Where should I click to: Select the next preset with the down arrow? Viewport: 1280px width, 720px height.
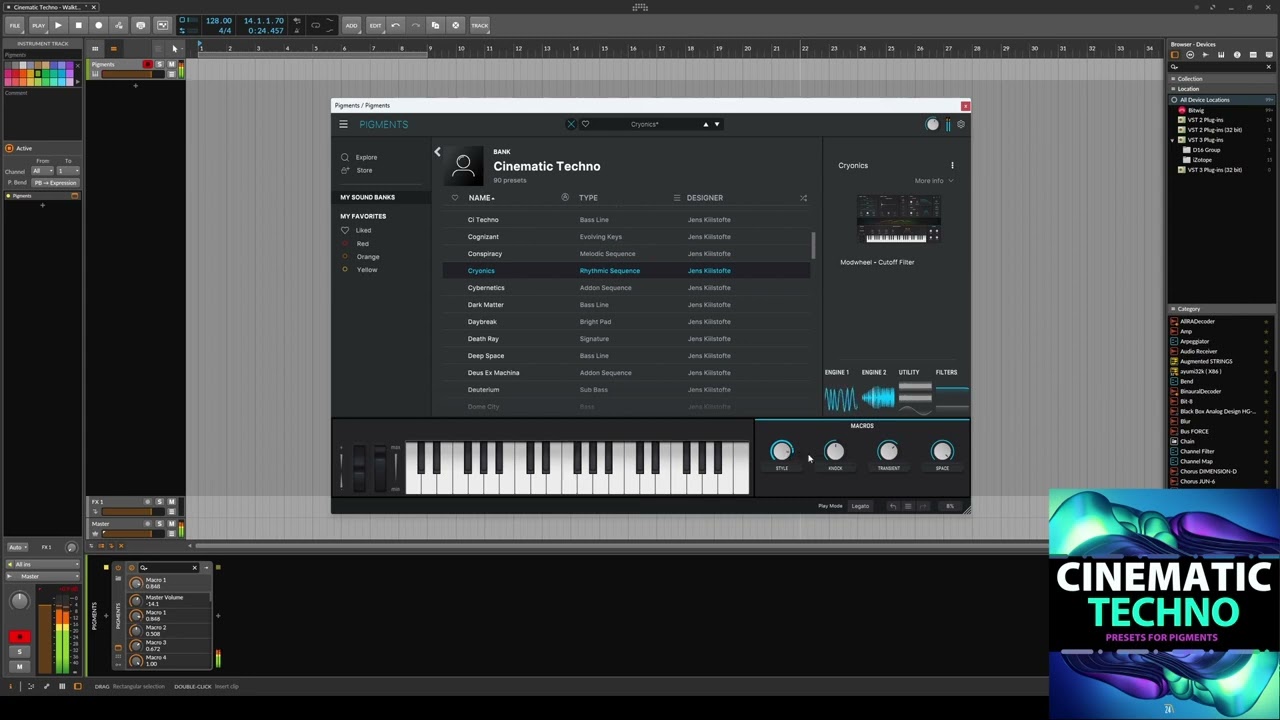coord(717,124)
